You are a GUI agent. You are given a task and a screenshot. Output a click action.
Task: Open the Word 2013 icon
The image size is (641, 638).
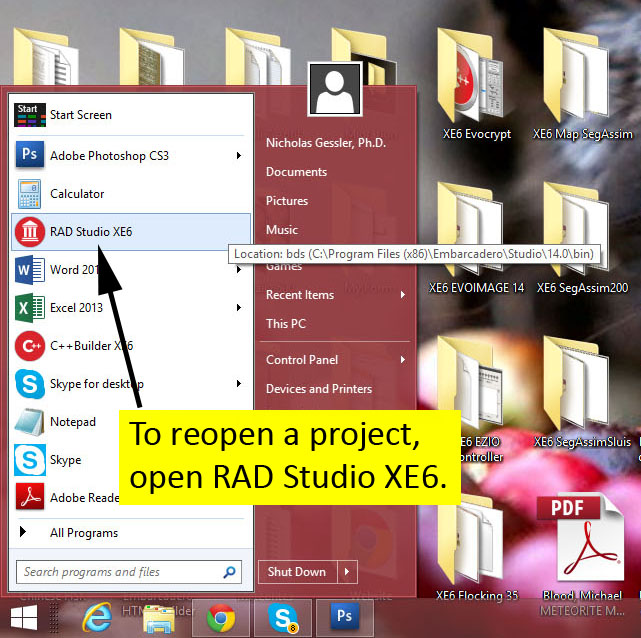pos(29,270)
